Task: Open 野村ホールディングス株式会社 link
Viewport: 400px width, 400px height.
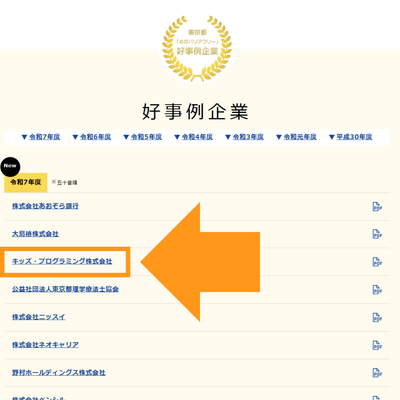Action: (x=59, y=372)
